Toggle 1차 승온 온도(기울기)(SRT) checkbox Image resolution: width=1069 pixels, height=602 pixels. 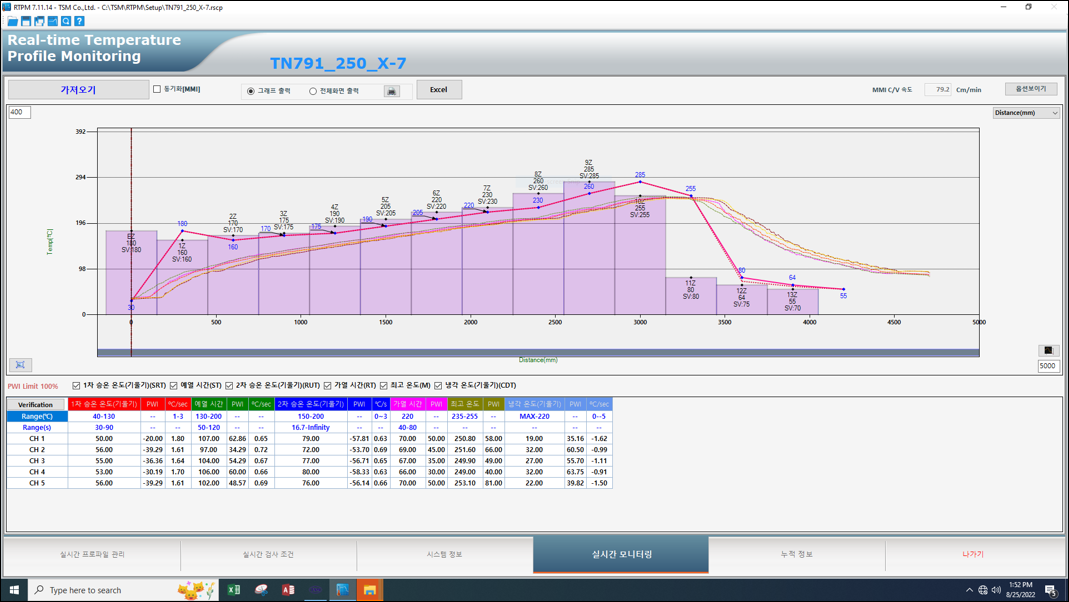[76, 386]
